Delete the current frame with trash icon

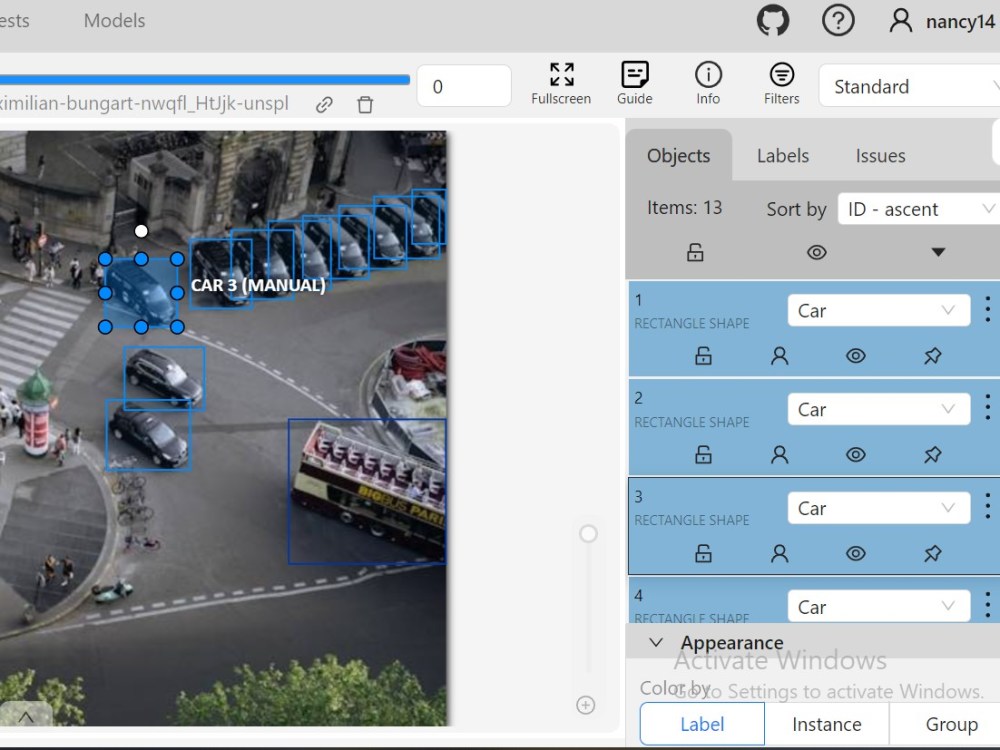pos(365,104)
